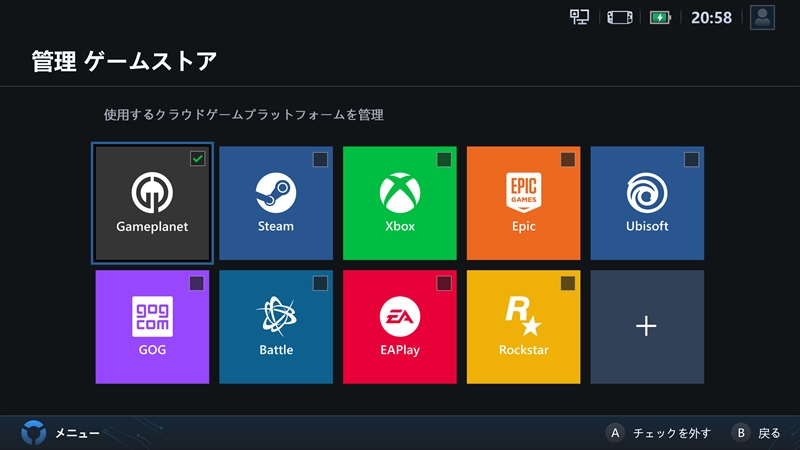Click the GOG label text

(x=152, y=350)
